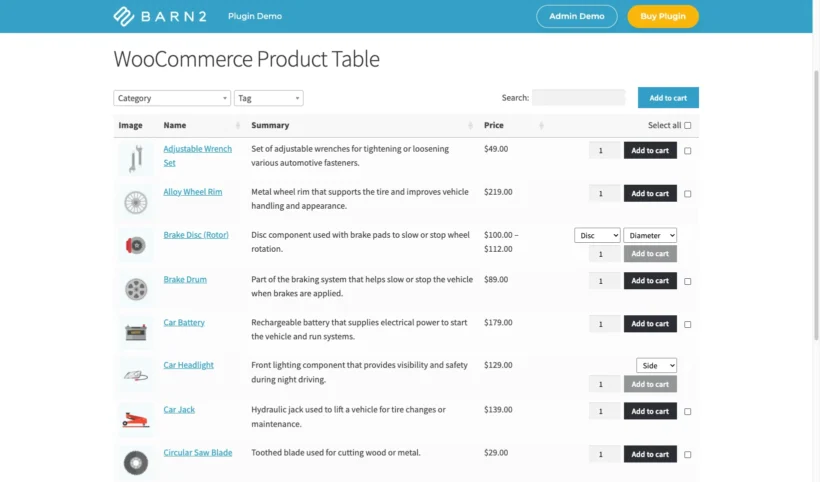Sort table by Summary column arrows

(470, 125)
